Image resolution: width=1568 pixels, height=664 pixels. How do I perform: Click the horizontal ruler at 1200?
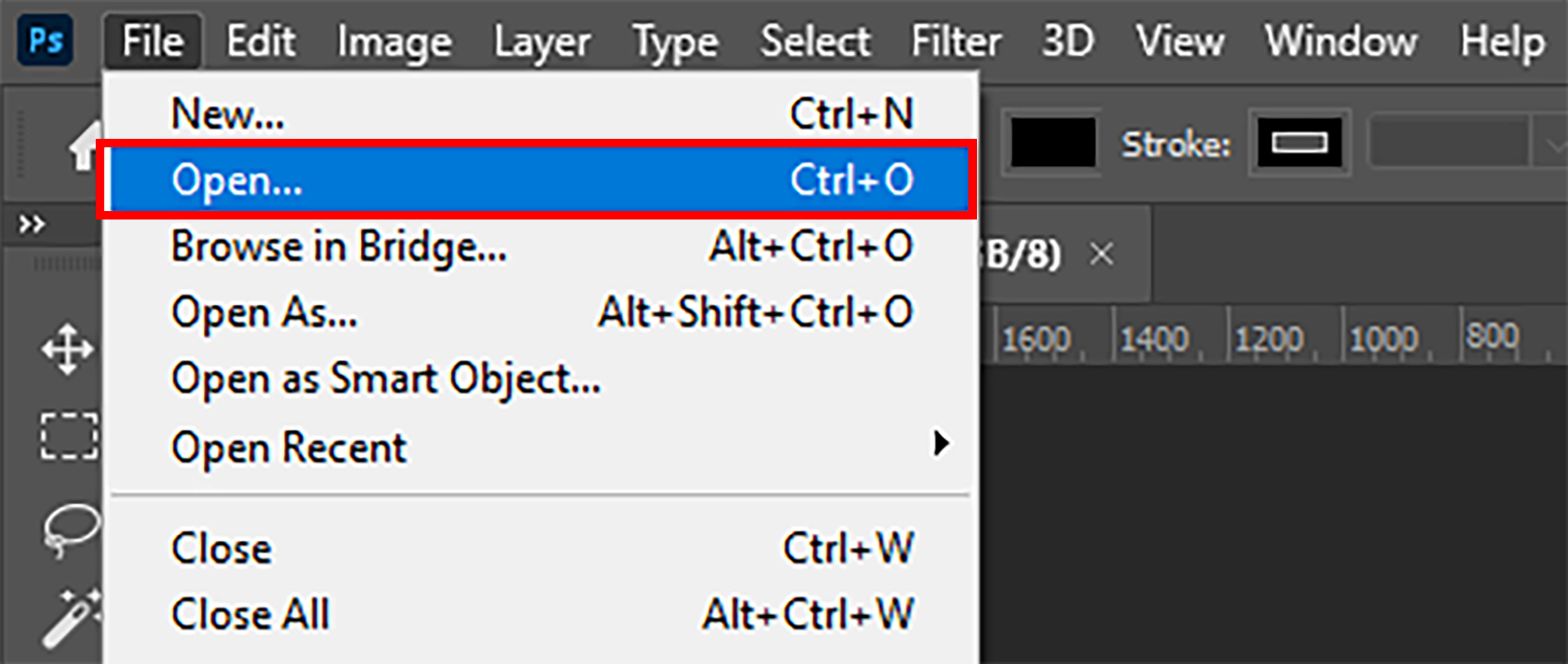pos(1269,339)
